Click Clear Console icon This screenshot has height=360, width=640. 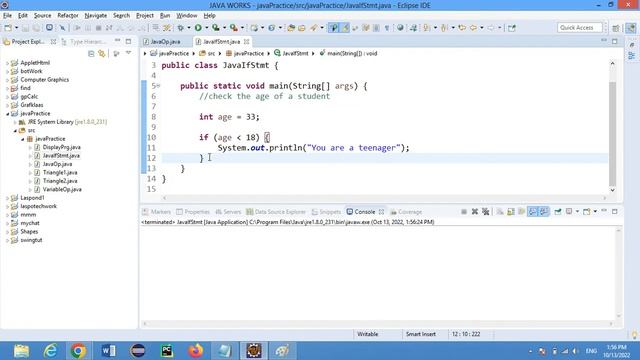coord(500,211)
